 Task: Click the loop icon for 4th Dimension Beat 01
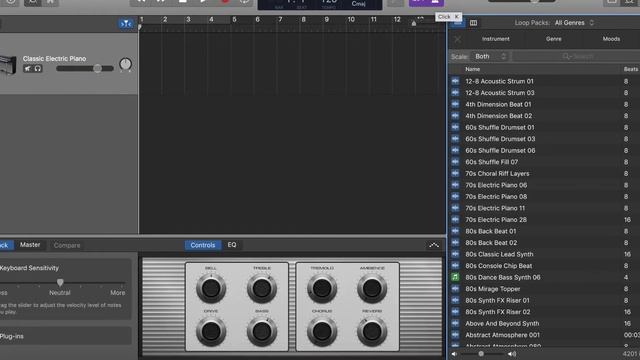(455, 104)
